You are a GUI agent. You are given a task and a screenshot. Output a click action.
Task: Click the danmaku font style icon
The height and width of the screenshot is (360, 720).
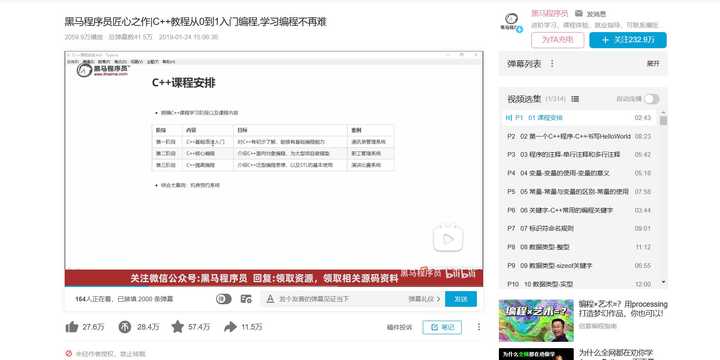pyautogui.click(x=270, y=299)
